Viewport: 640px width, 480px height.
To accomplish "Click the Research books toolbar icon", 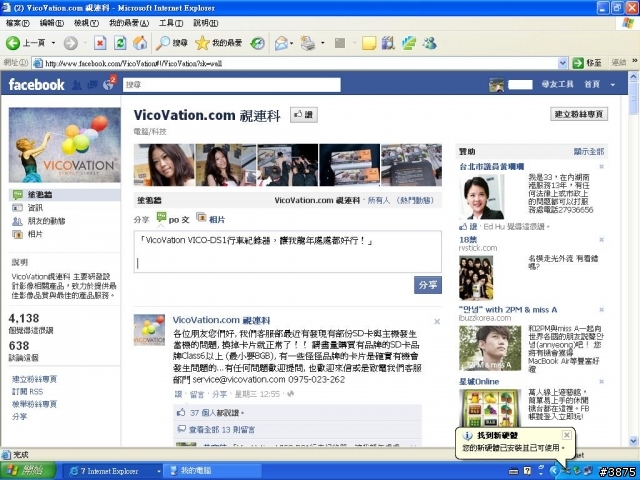I will (x=388, y=43).
